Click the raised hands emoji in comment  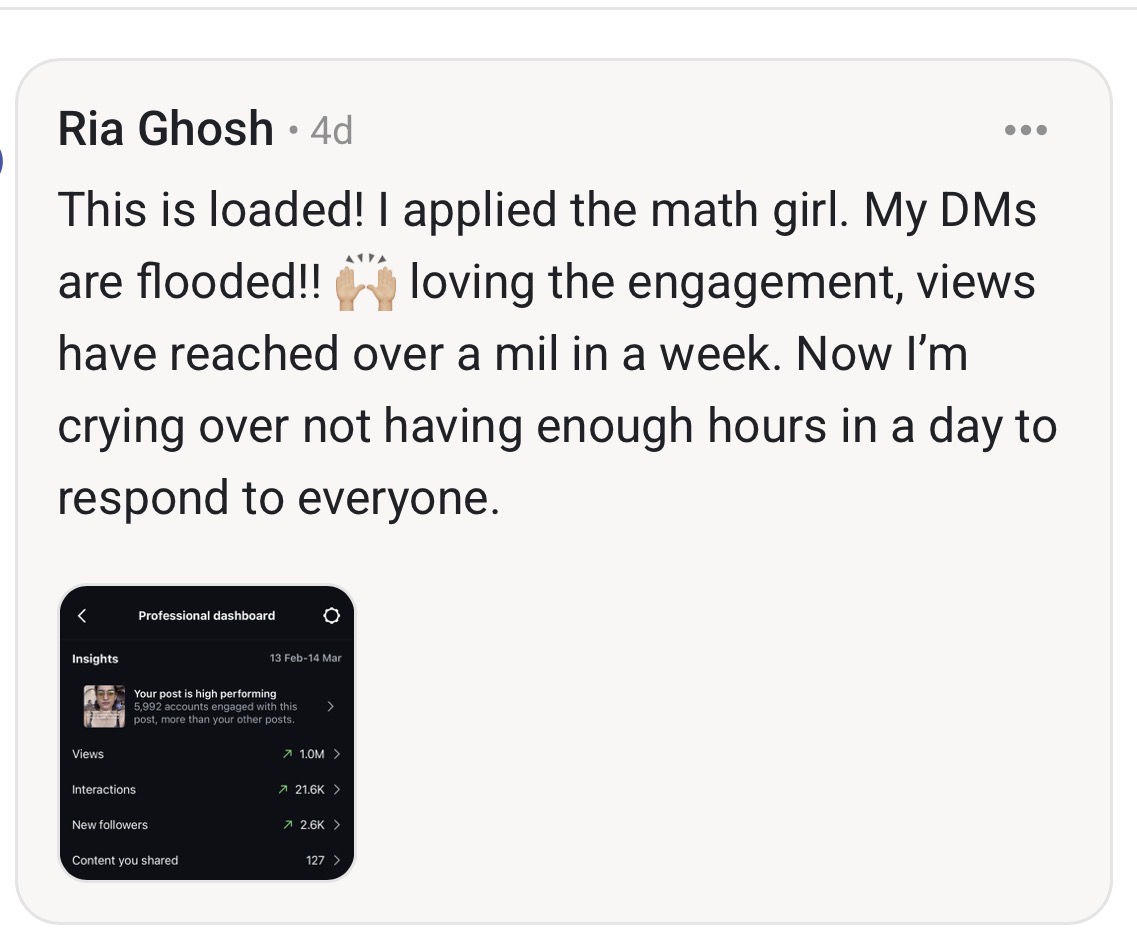(x=366, y=282)
